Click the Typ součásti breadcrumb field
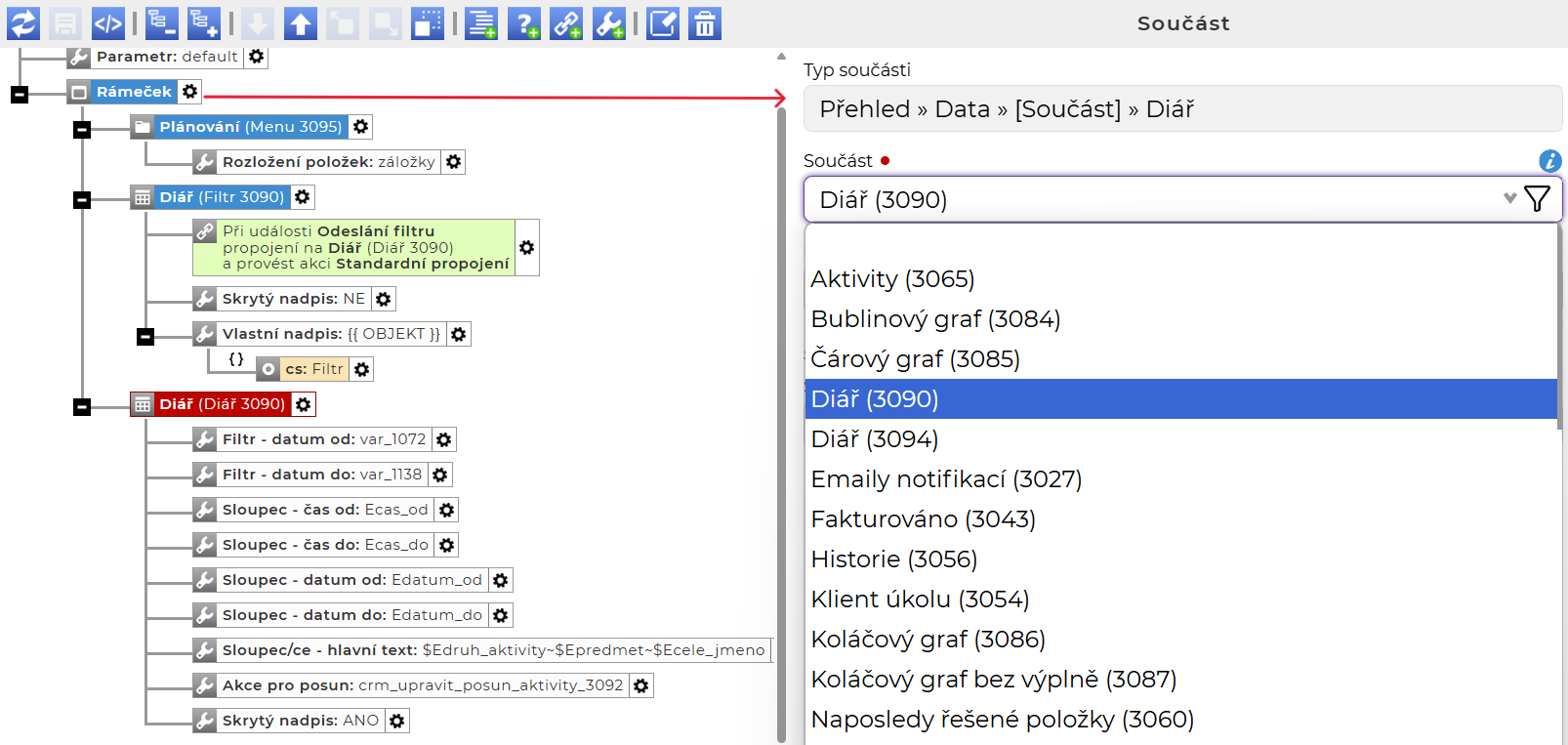 coord(1181,108)
